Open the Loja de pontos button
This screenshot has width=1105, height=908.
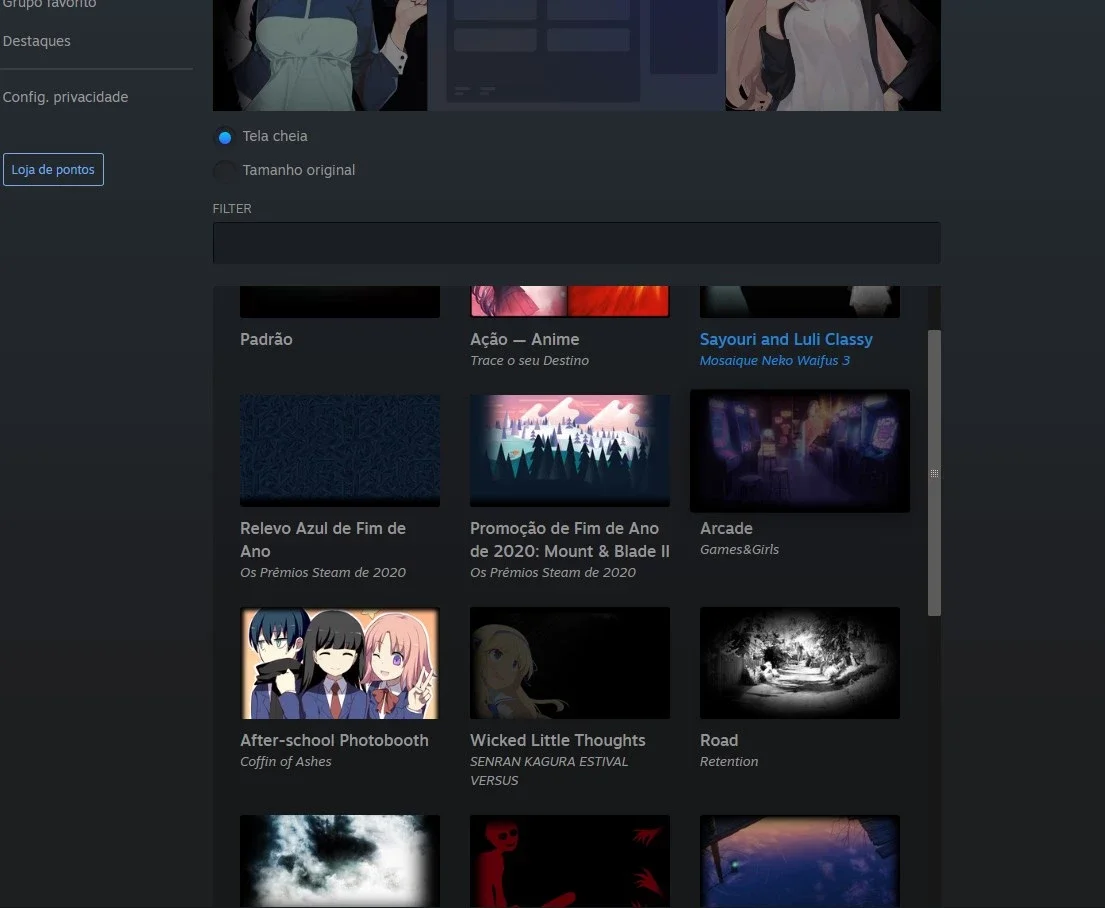[54, 170]
